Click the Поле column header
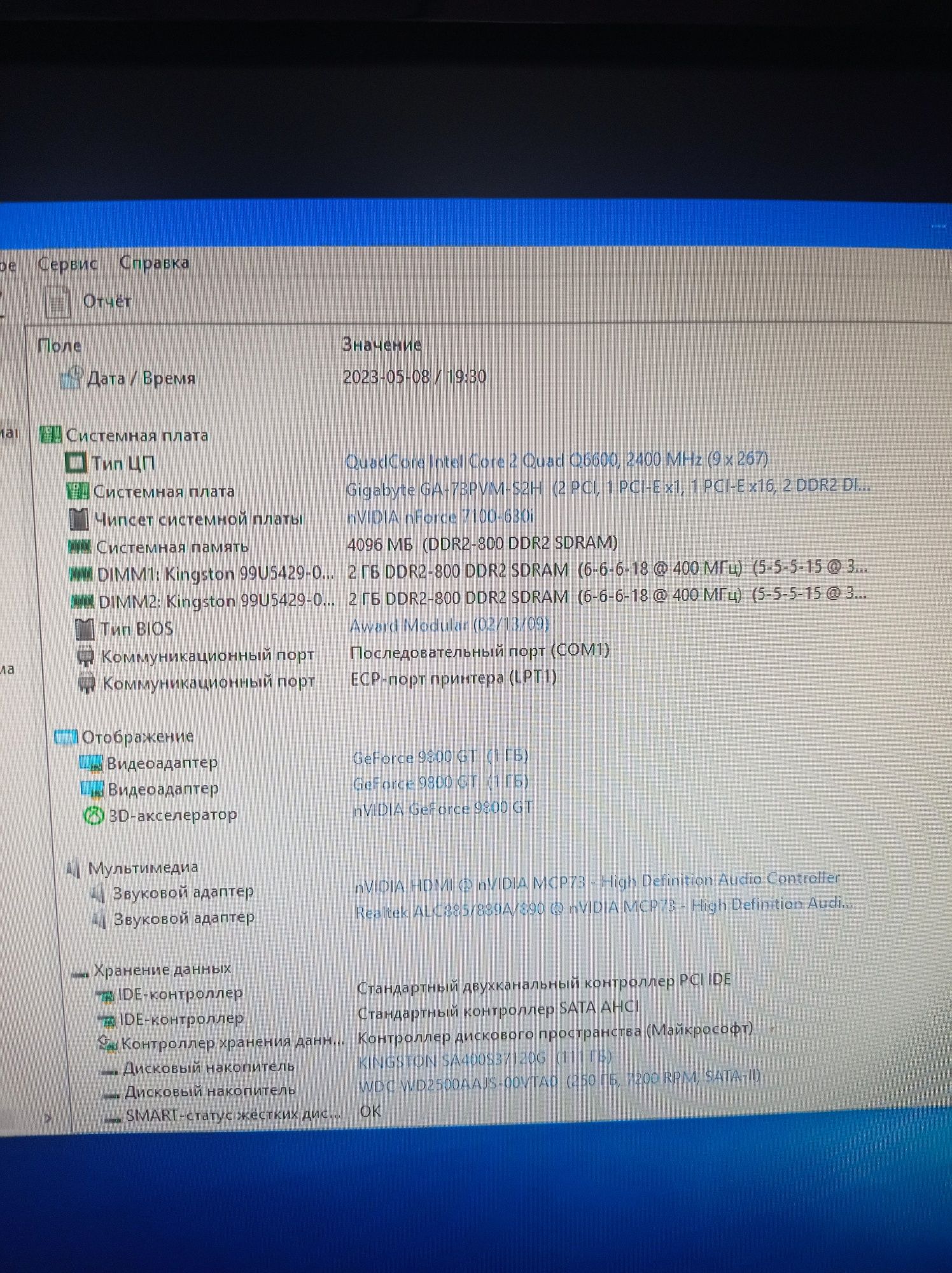 [59, 345]
